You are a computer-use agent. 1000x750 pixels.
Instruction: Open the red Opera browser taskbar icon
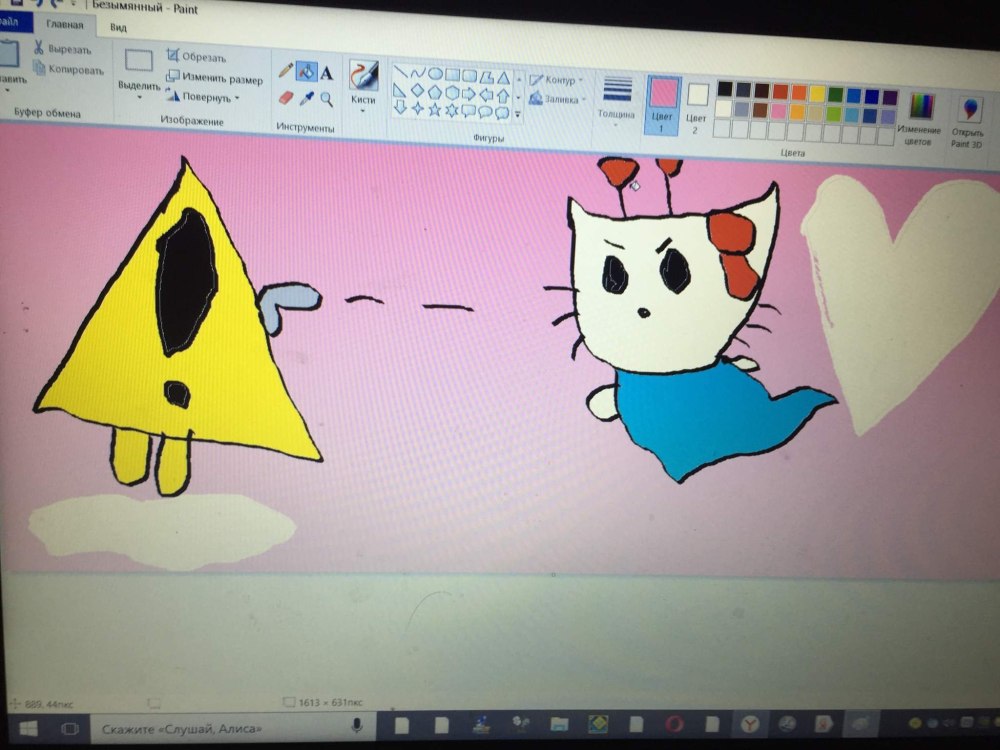pyautogui.click(x=674, y=724)
